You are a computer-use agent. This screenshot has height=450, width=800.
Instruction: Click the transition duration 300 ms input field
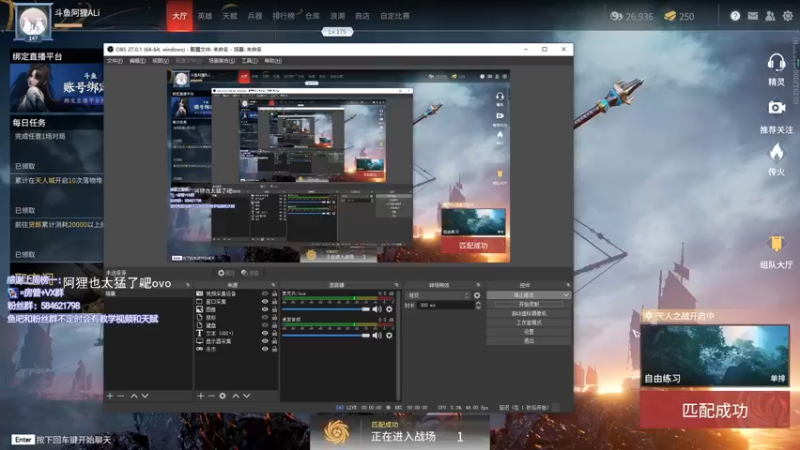[x=445, y=305]
